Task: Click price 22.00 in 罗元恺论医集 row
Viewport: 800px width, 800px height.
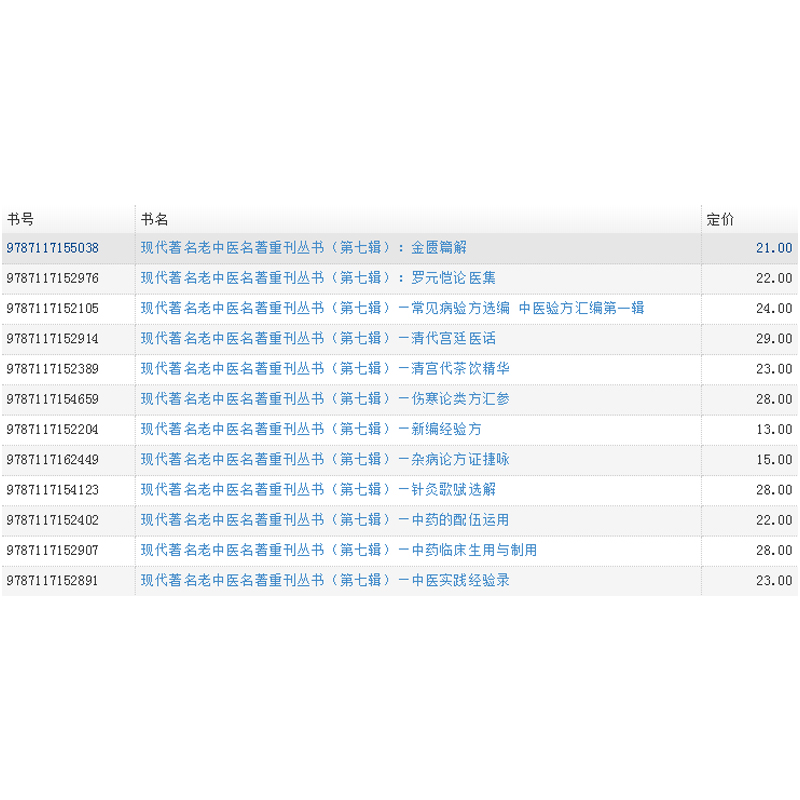Action: click(774, 278)
